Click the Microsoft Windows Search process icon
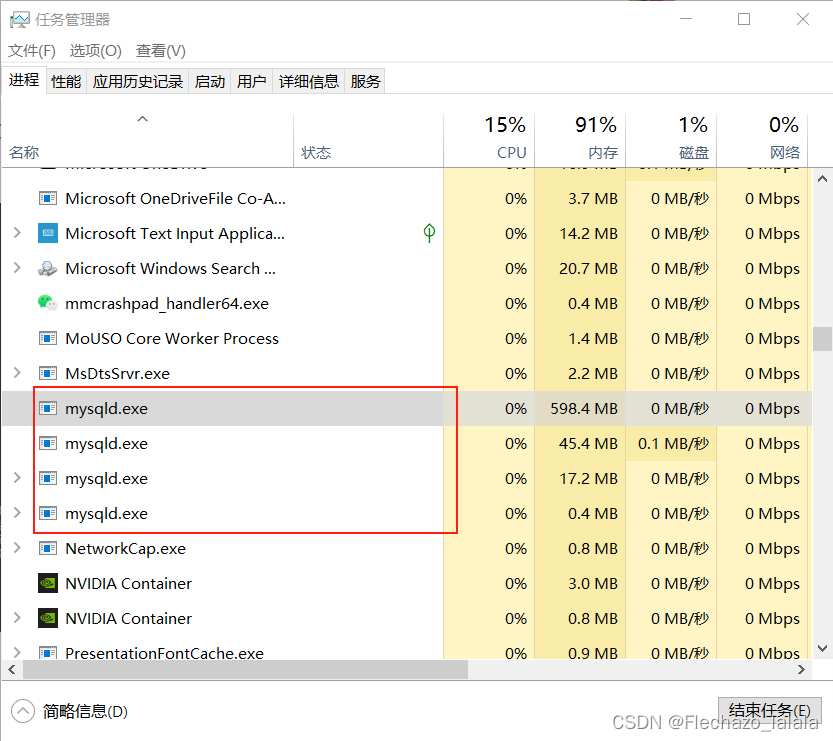The height and width of the screenshot is (741, 833). (x=48, y=269)
